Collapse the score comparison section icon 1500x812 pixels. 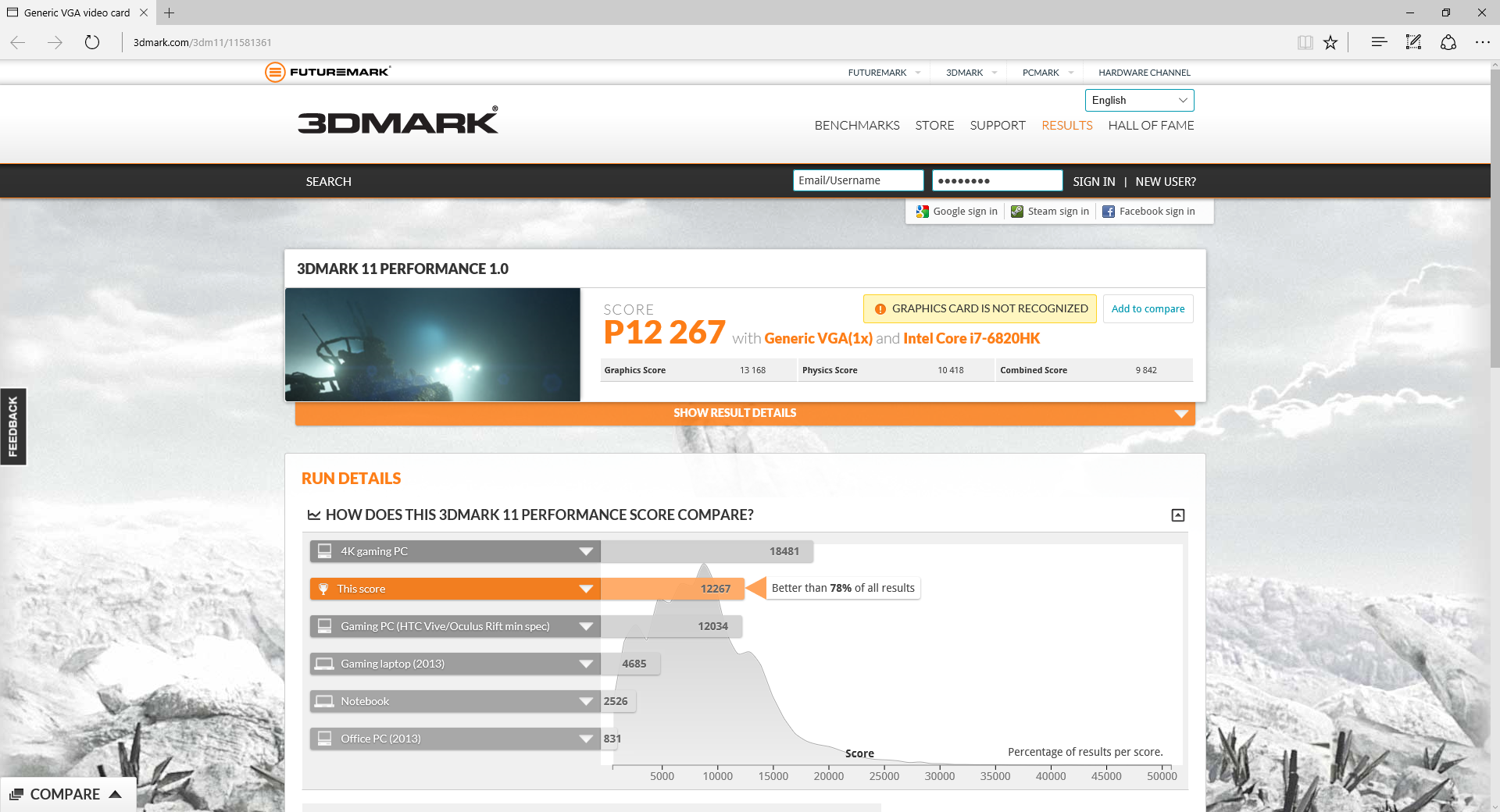[1178, 515]
